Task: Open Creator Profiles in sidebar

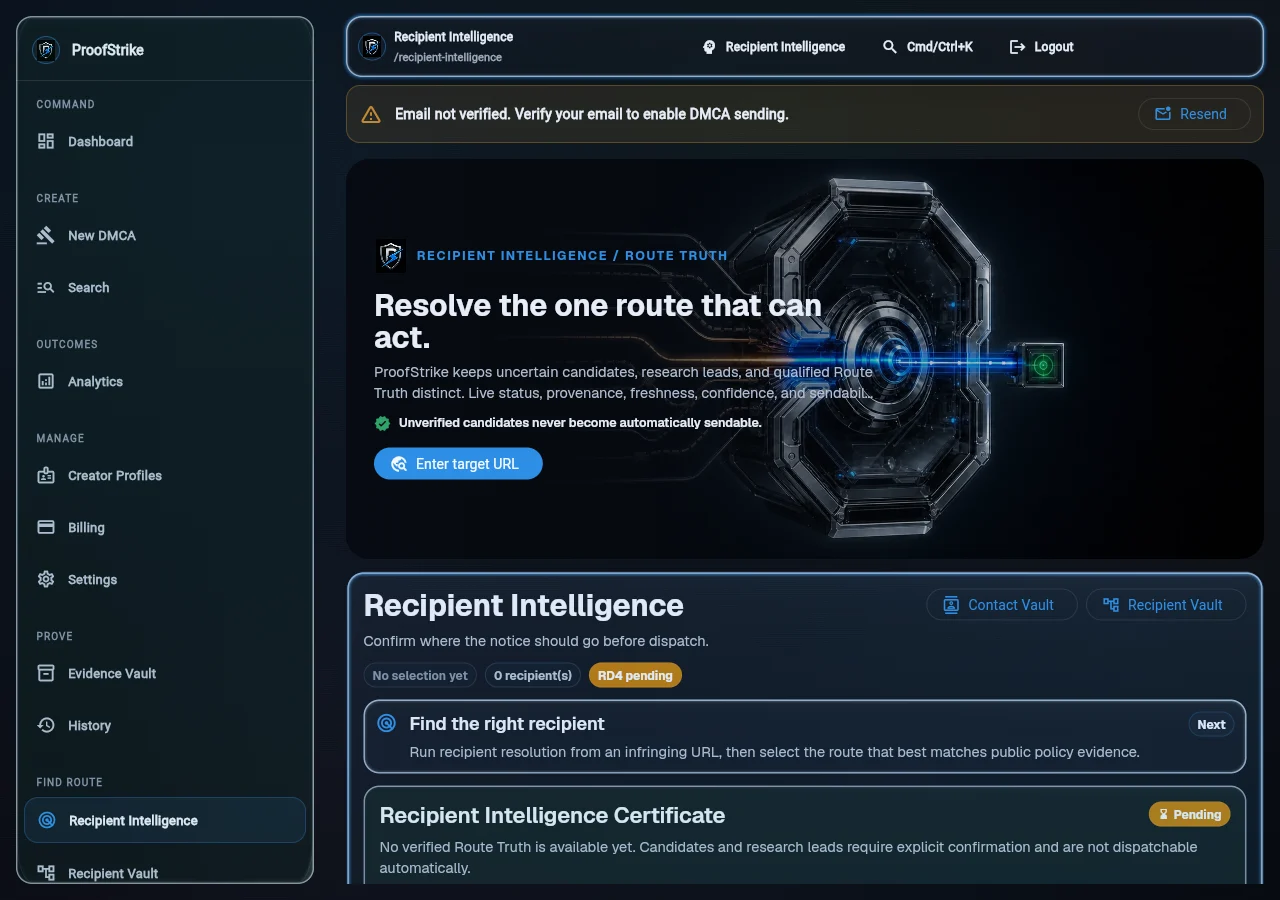Action: coord(165,476)
